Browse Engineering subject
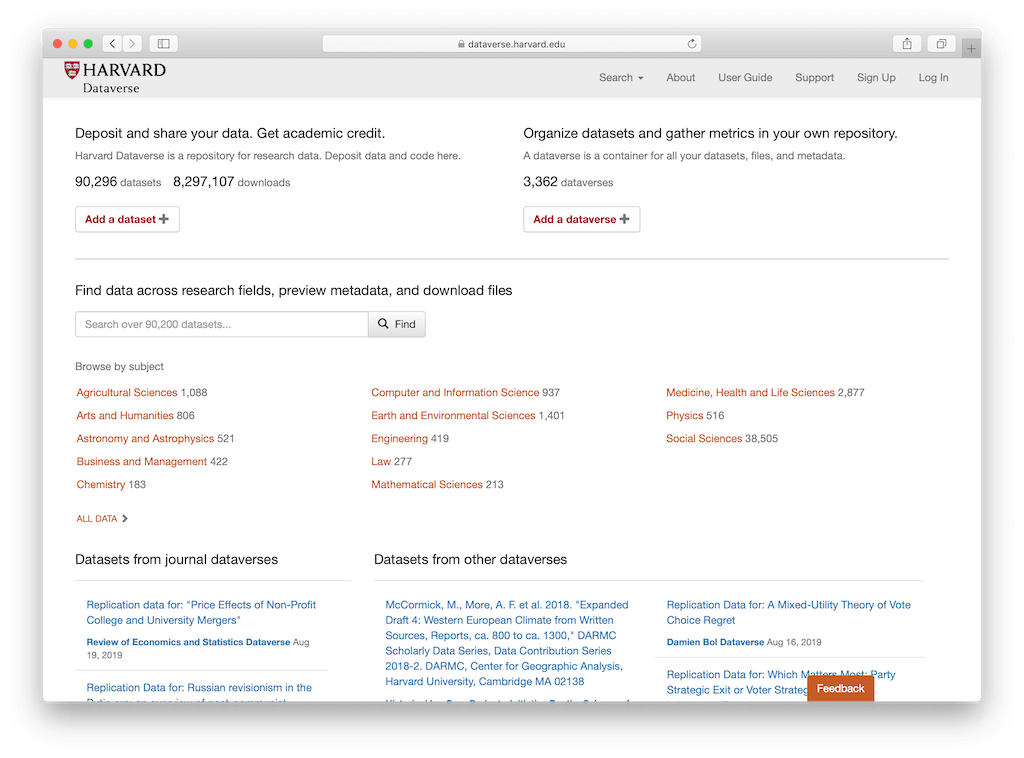This screenshot has height=758, width=1024. (x=400, y=439)
